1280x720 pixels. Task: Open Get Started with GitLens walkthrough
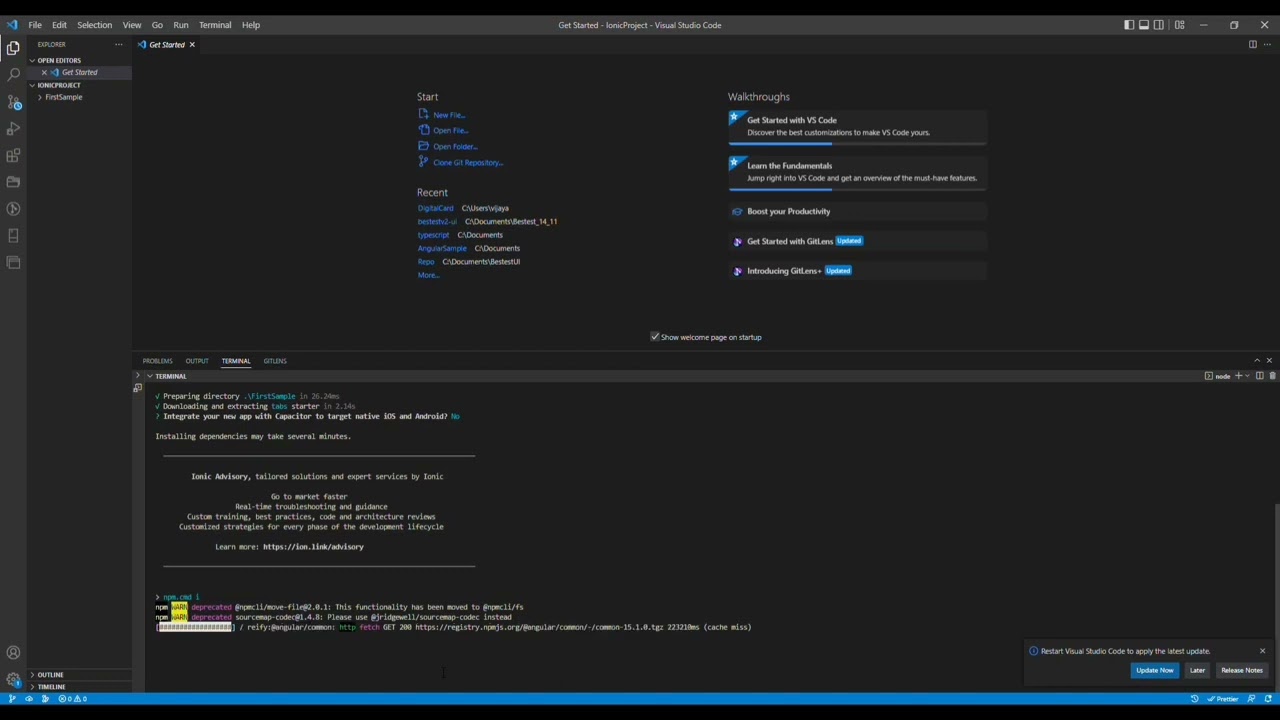pyautogui.click(x=857, y=241)
